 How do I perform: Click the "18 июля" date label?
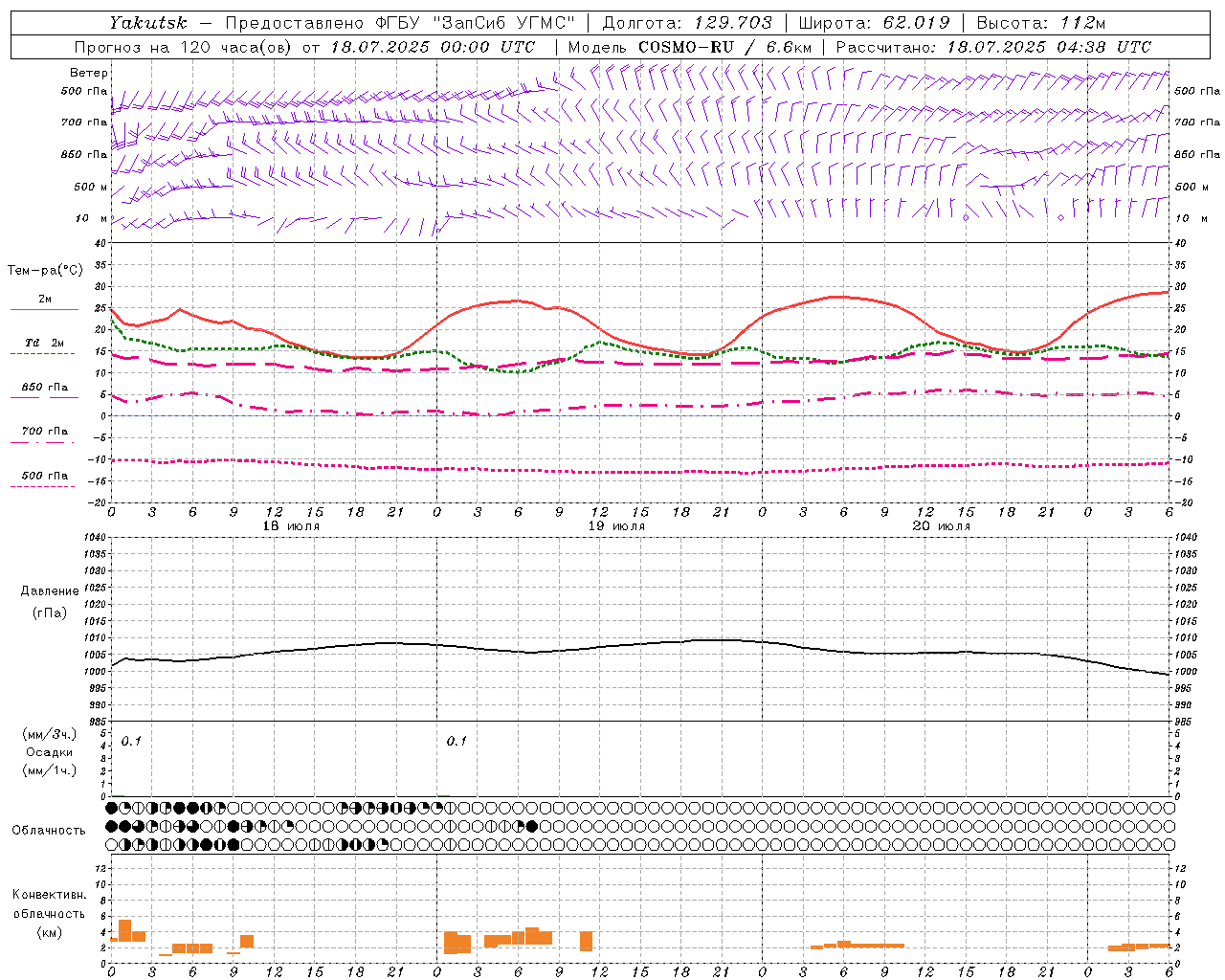(x=292, y=526)
